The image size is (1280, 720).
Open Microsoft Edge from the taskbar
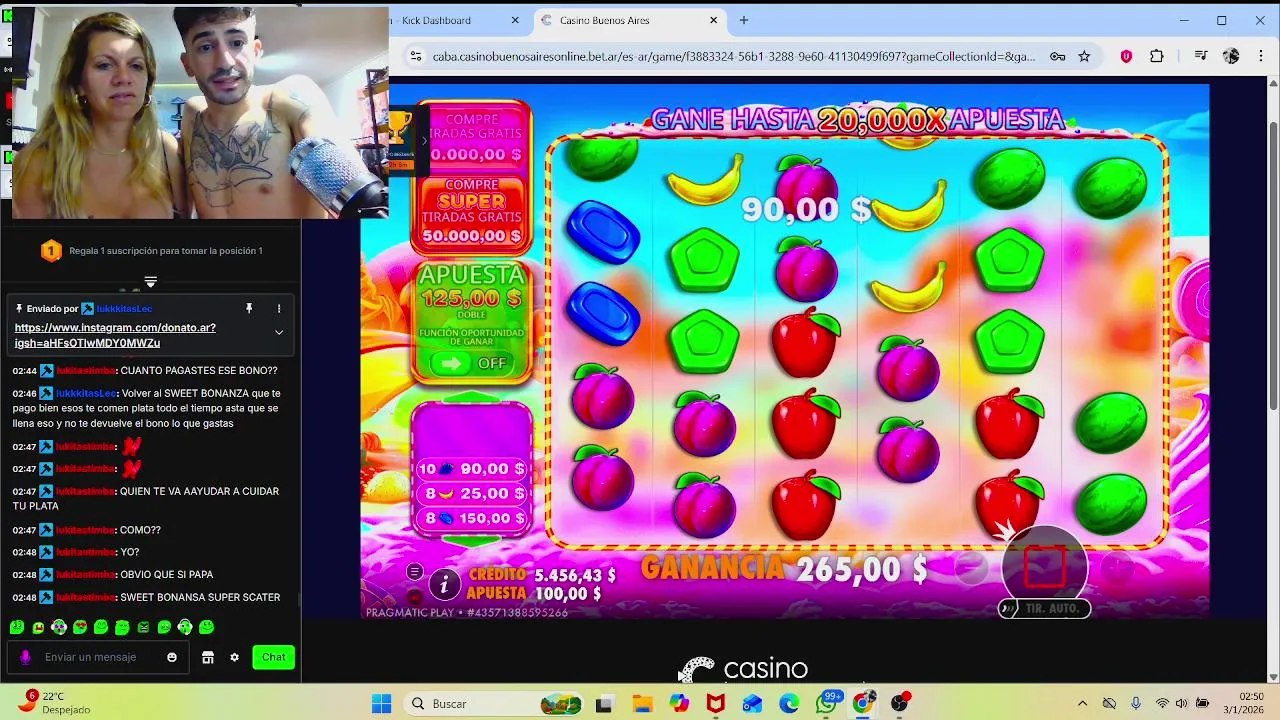tap(789, 704)
